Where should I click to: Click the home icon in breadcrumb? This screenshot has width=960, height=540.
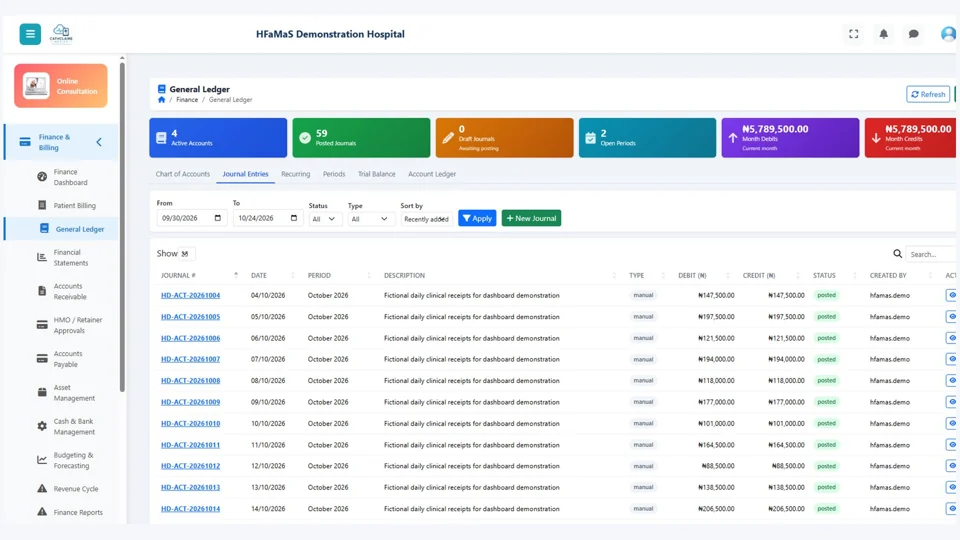[162, 100]
